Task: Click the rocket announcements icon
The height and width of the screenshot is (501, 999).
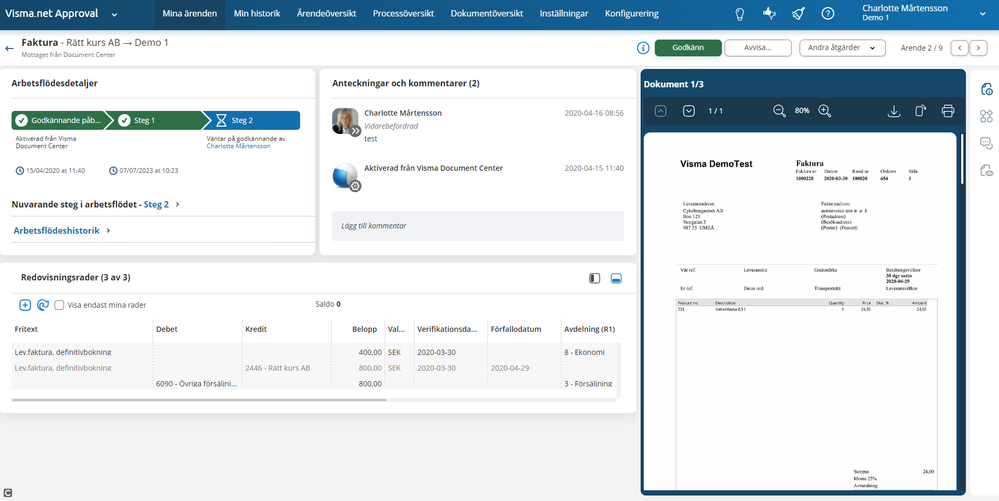Action: click(798, 13)
